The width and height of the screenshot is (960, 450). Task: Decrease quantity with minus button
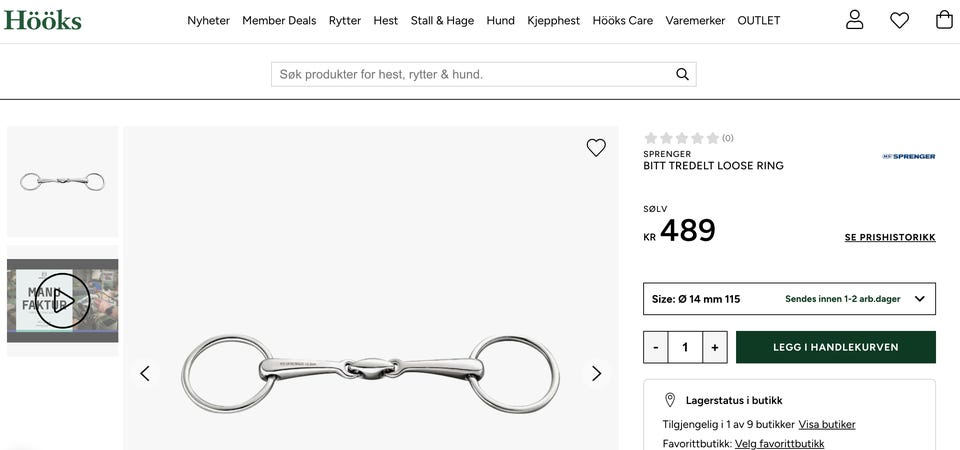tap(655, 347)
